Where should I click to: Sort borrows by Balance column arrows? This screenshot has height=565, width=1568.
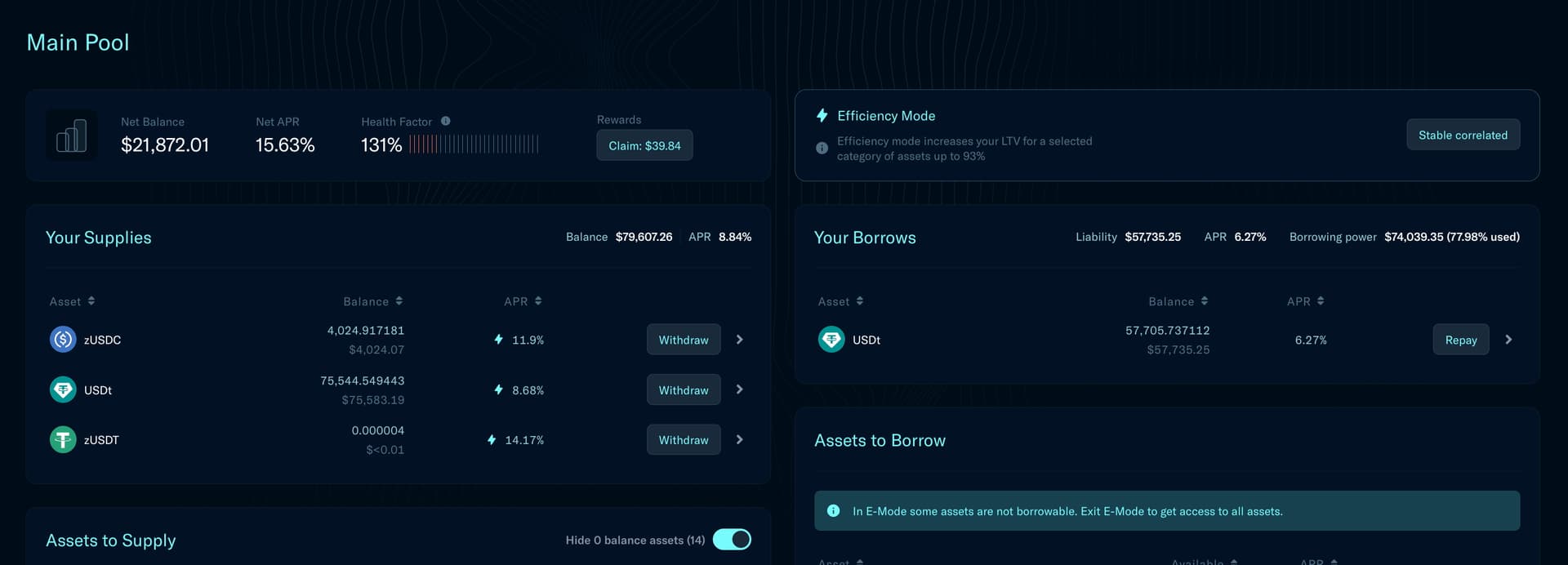(x=1205, y=301)
